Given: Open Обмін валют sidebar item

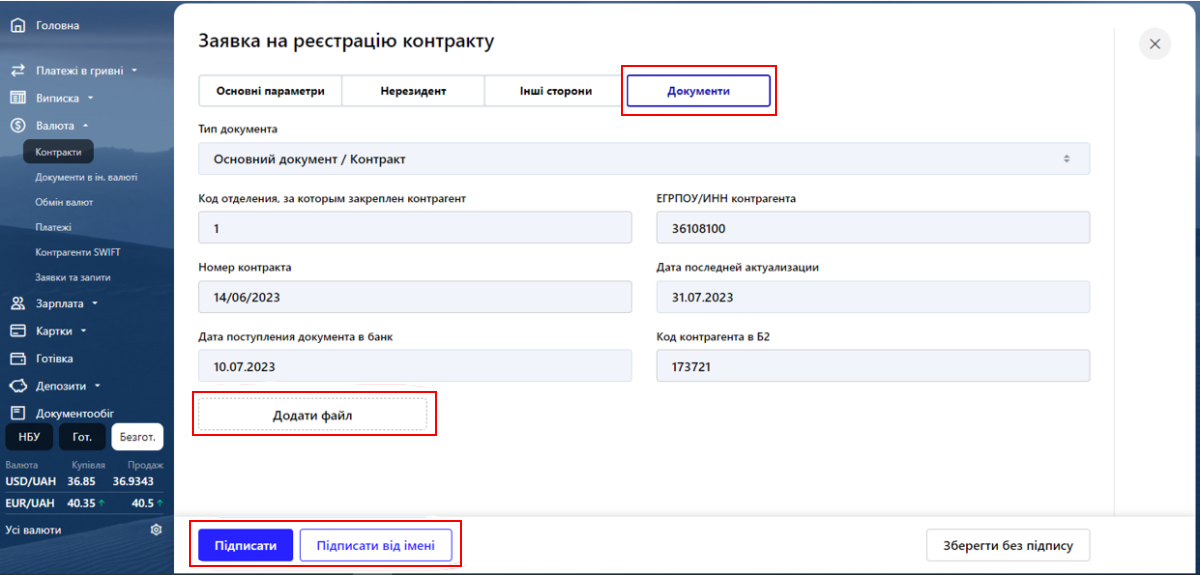Looking at the screenshot, I should click(64, 202).
